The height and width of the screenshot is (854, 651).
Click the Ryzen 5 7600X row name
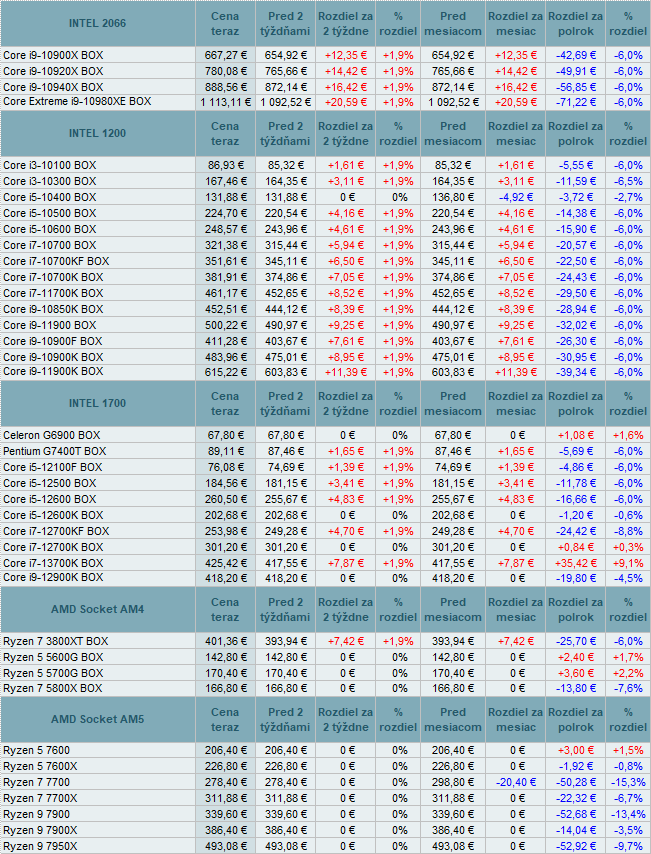point(40,766)
